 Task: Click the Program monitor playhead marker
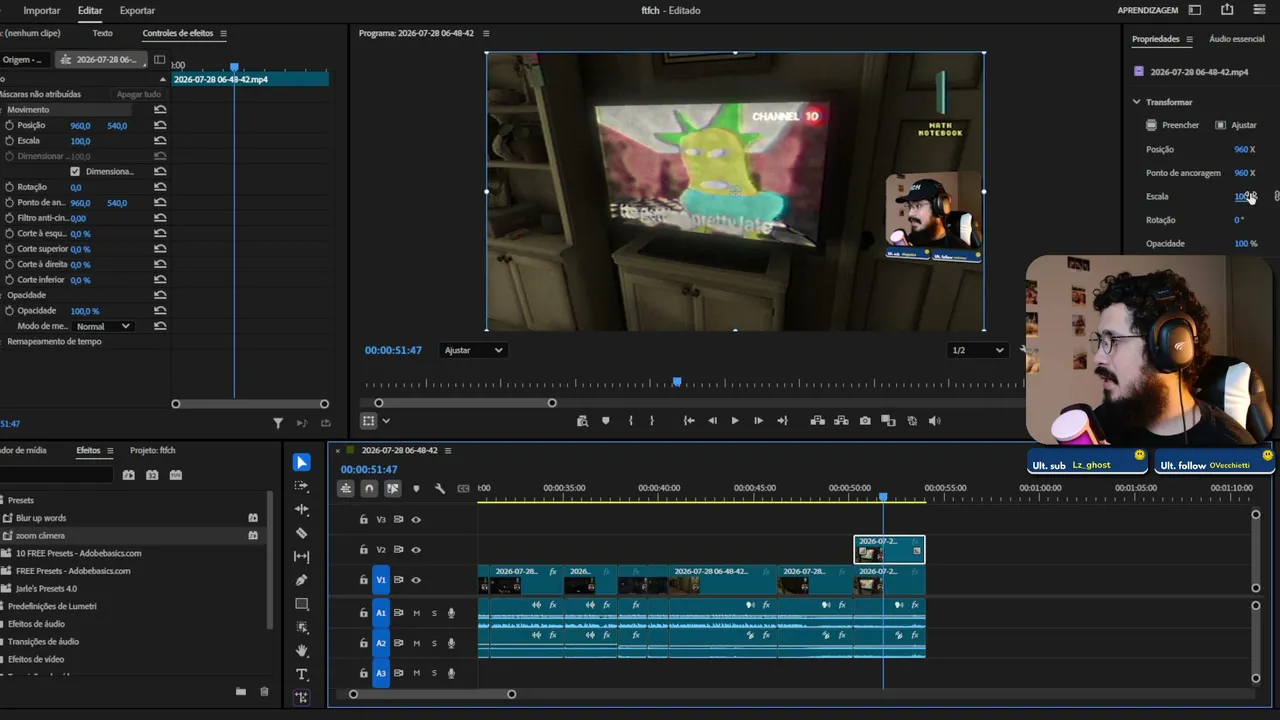[x=677, y=382]
